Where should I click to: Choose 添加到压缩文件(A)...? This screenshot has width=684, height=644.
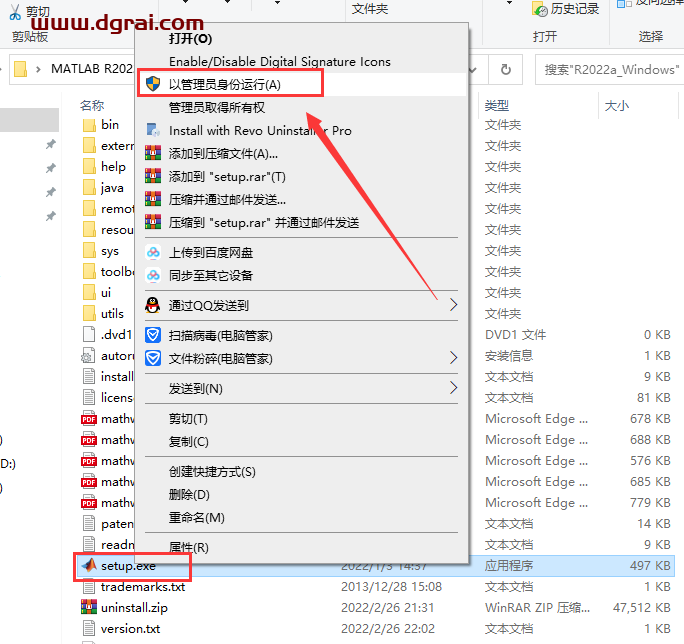(223, 154)
